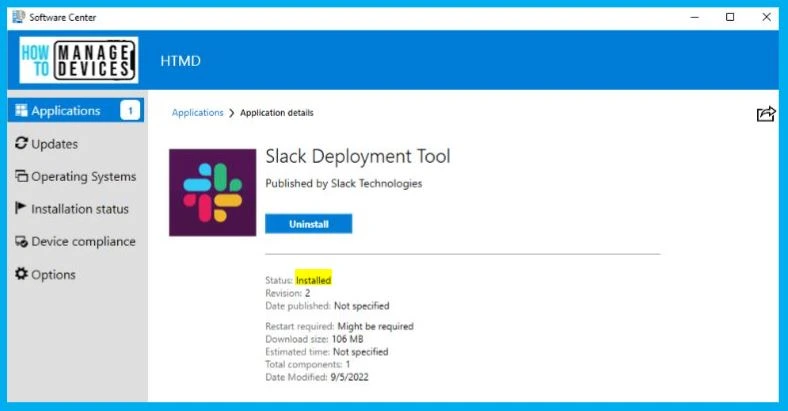Screen dimensions: 788x411
Task: Minimize the Software Center window
Action: tap(695, 17)
